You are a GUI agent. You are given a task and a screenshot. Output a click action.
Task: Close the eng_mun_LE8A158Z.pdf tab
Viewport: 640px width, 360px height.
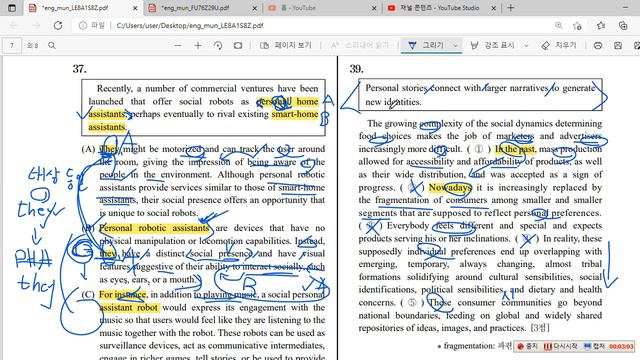(x=136, y=8)
